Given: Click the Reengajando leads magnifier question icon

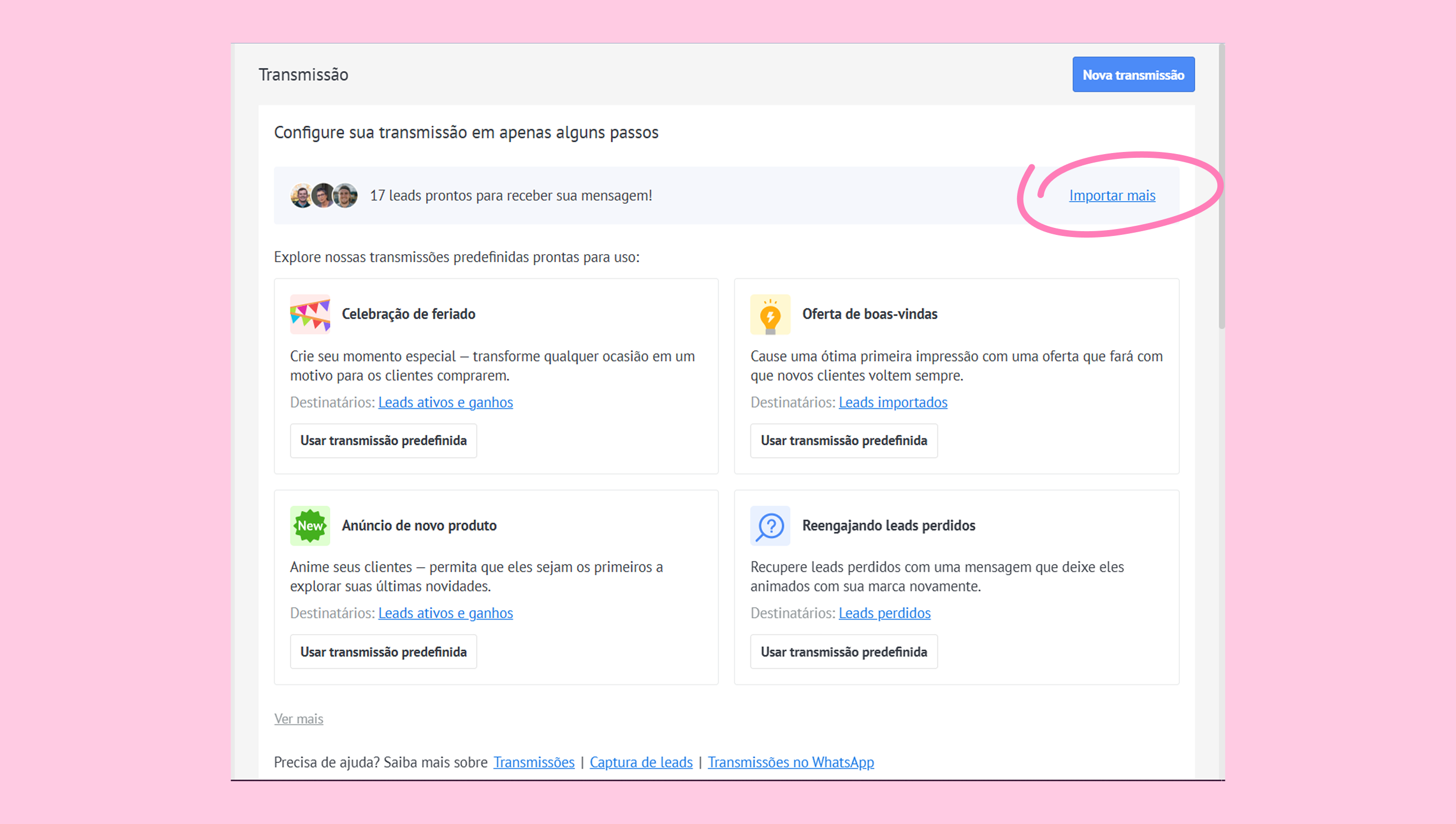Looking at the screenshot, I should tap(770, 526).
